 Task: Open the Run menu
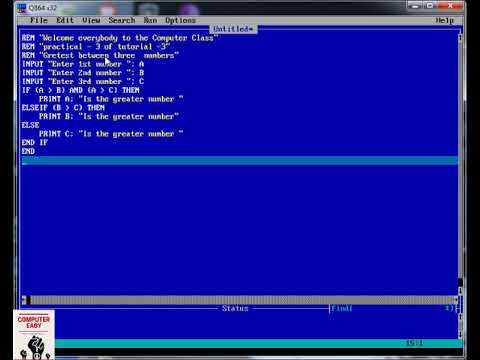pos(150,20)
